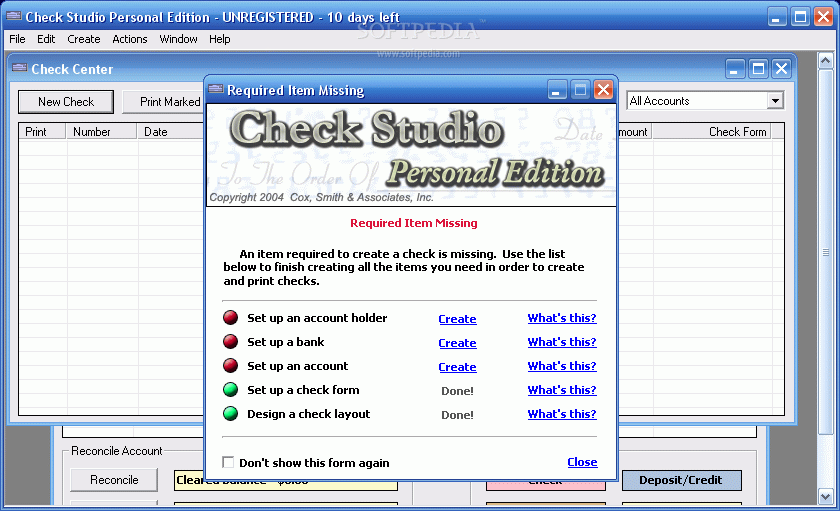Click New Check button in Check Center
This screenshot has width=840, height=511.
tap(66, 102)
